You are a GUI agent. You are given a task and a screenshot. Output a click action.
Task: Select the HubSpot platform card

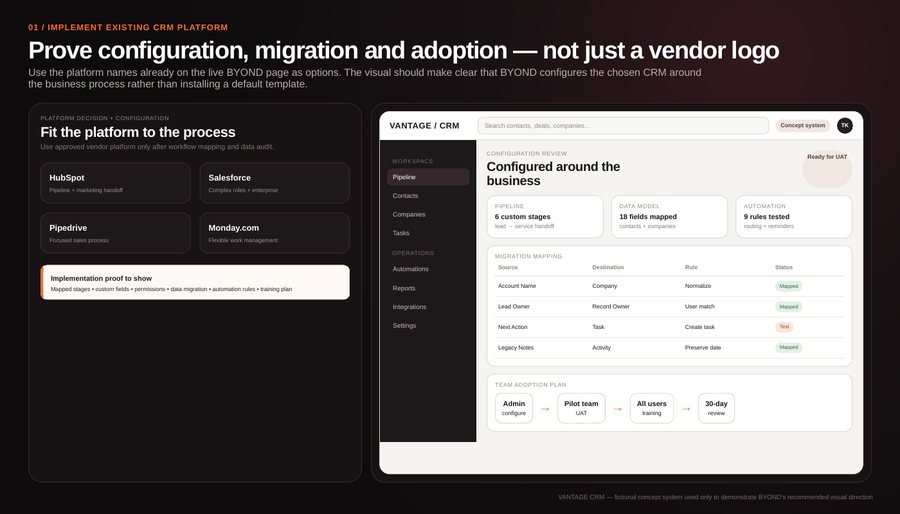tap(115, 183)
